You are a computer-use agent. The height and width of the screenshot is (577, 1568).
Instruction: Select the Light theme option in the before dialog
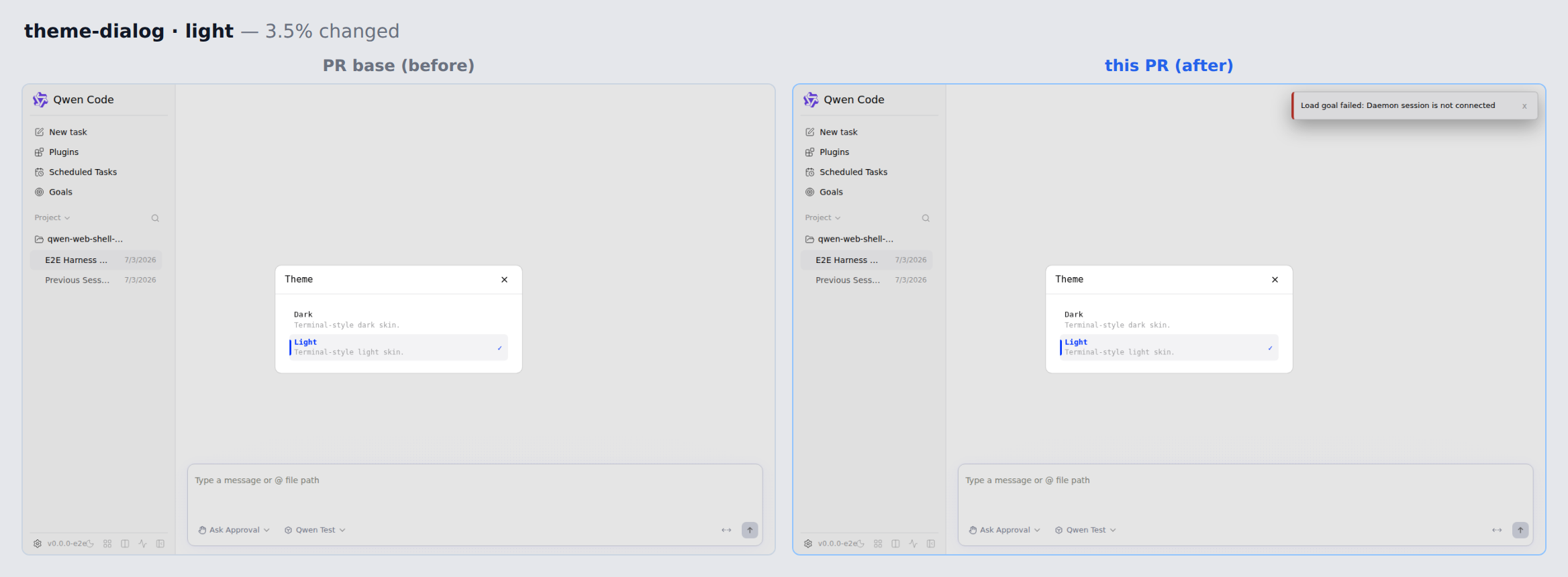point(398,347)
